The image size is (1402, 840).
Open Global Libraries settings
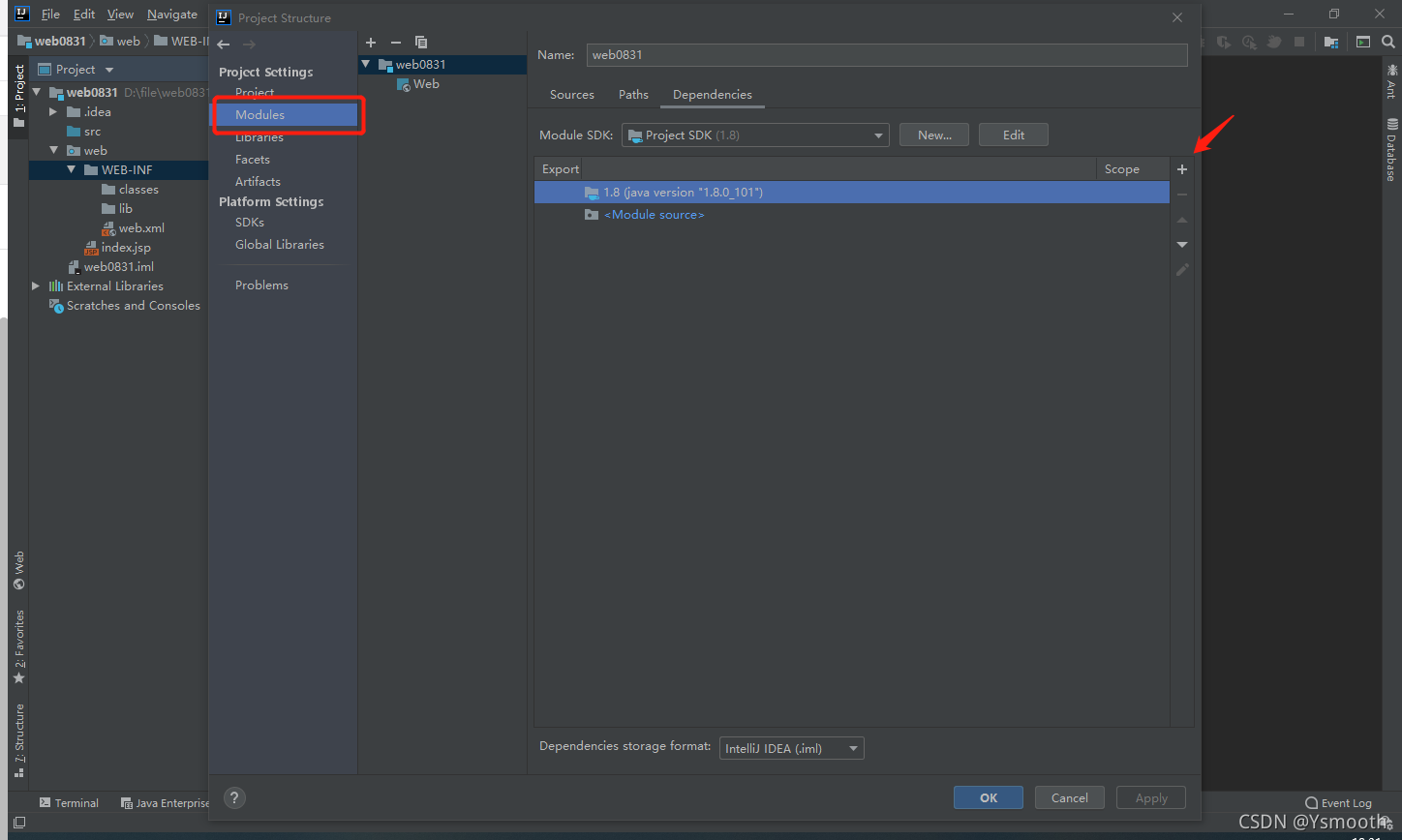click(280, 245)
